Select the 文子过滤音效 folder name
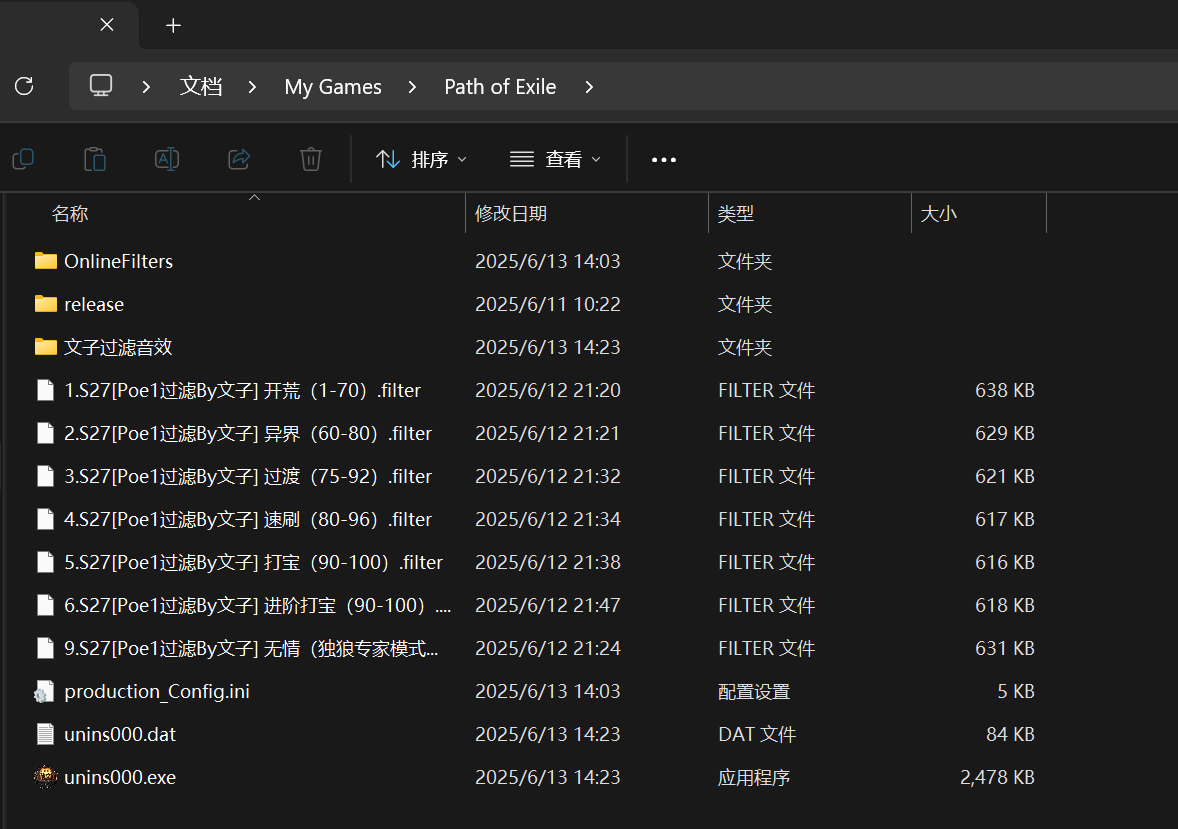Screen dimensions: 1178x829 click(118, 347)
